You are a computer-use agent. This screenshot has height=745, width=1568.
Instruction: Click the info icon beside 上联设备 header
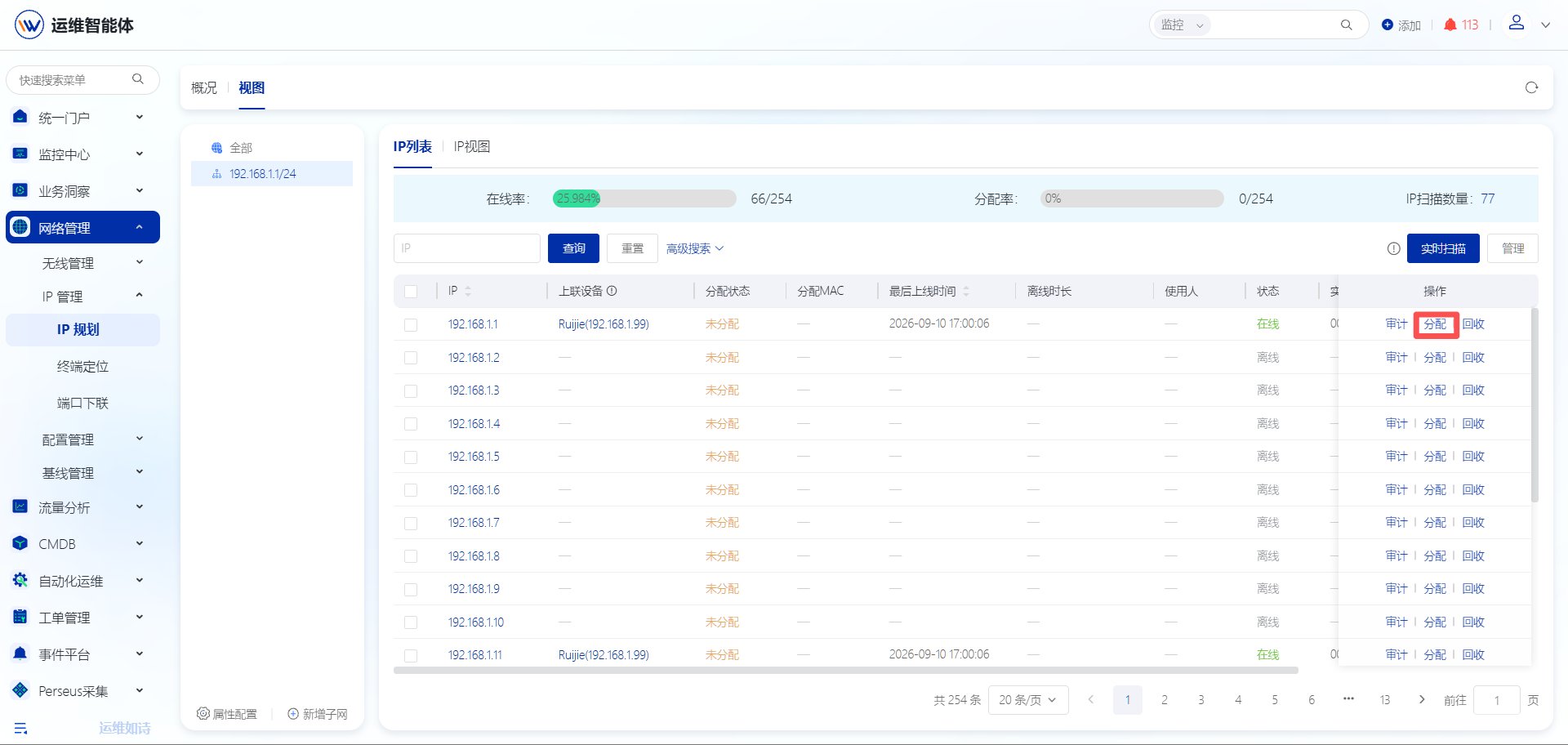click(x=612, y=291)
